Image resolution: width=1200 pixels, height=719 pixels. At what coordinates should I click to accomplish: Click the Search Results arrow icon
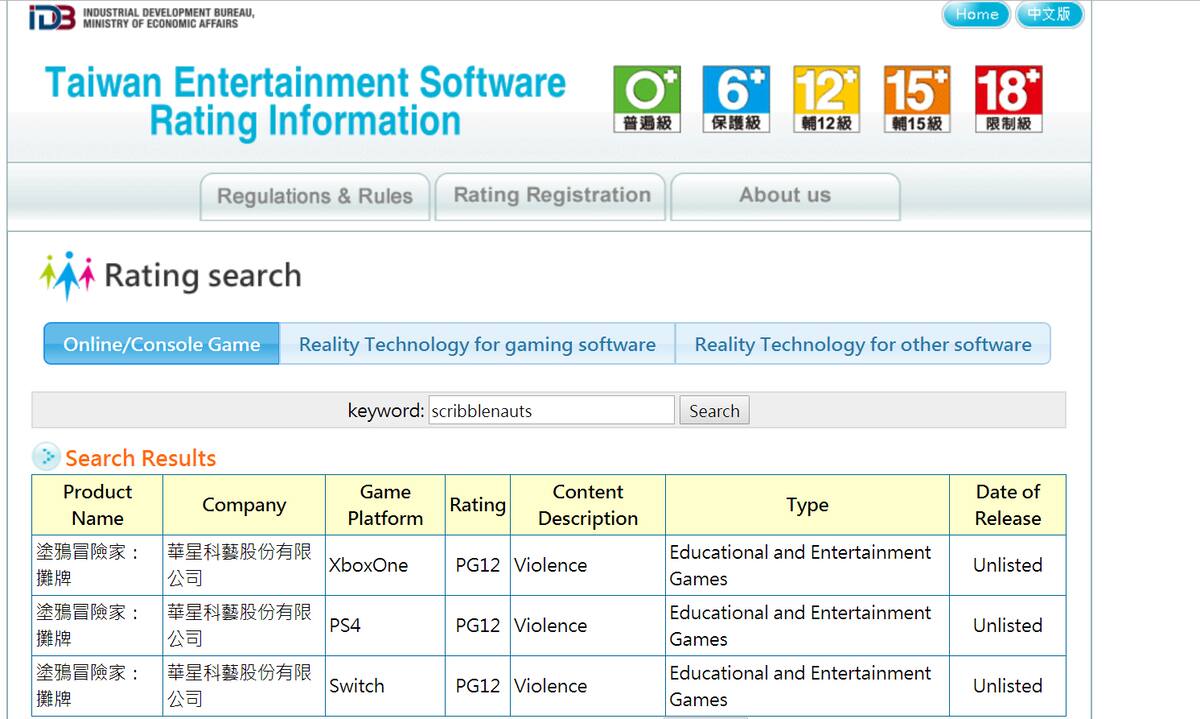click(x=46, y=457)
